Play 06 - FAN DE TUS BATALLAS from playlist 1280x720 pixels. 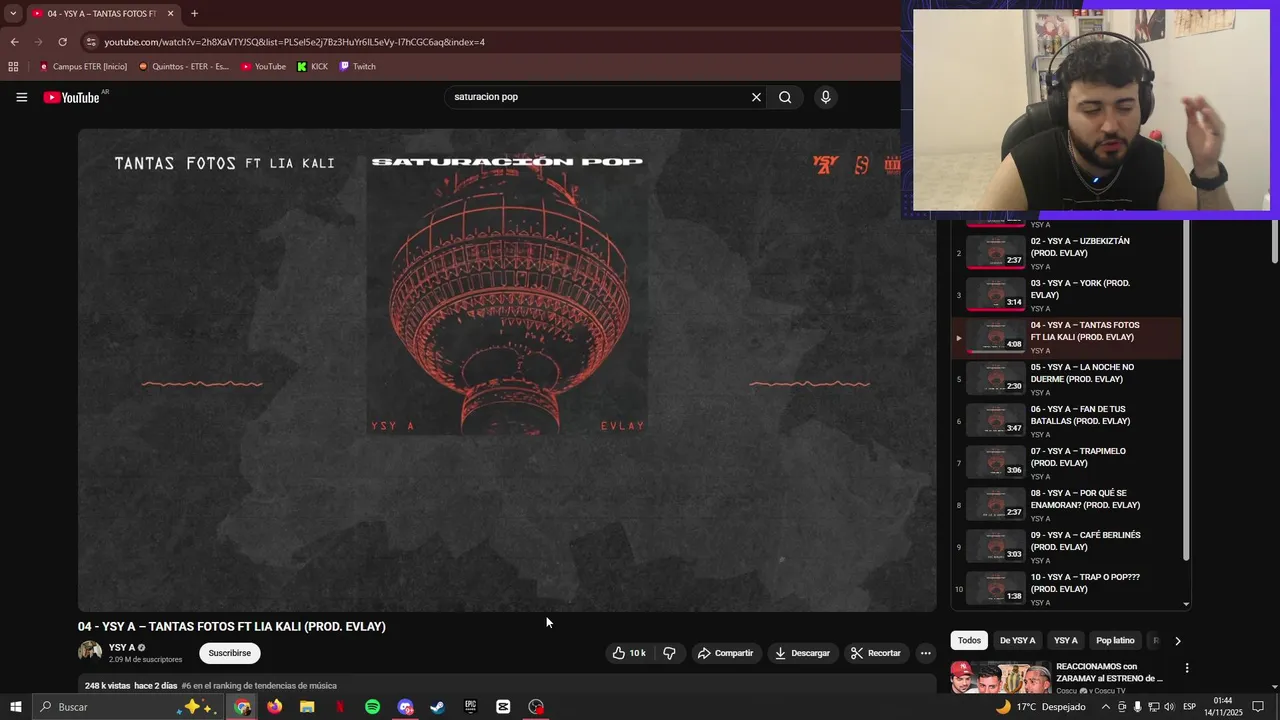pos(1066,421)
